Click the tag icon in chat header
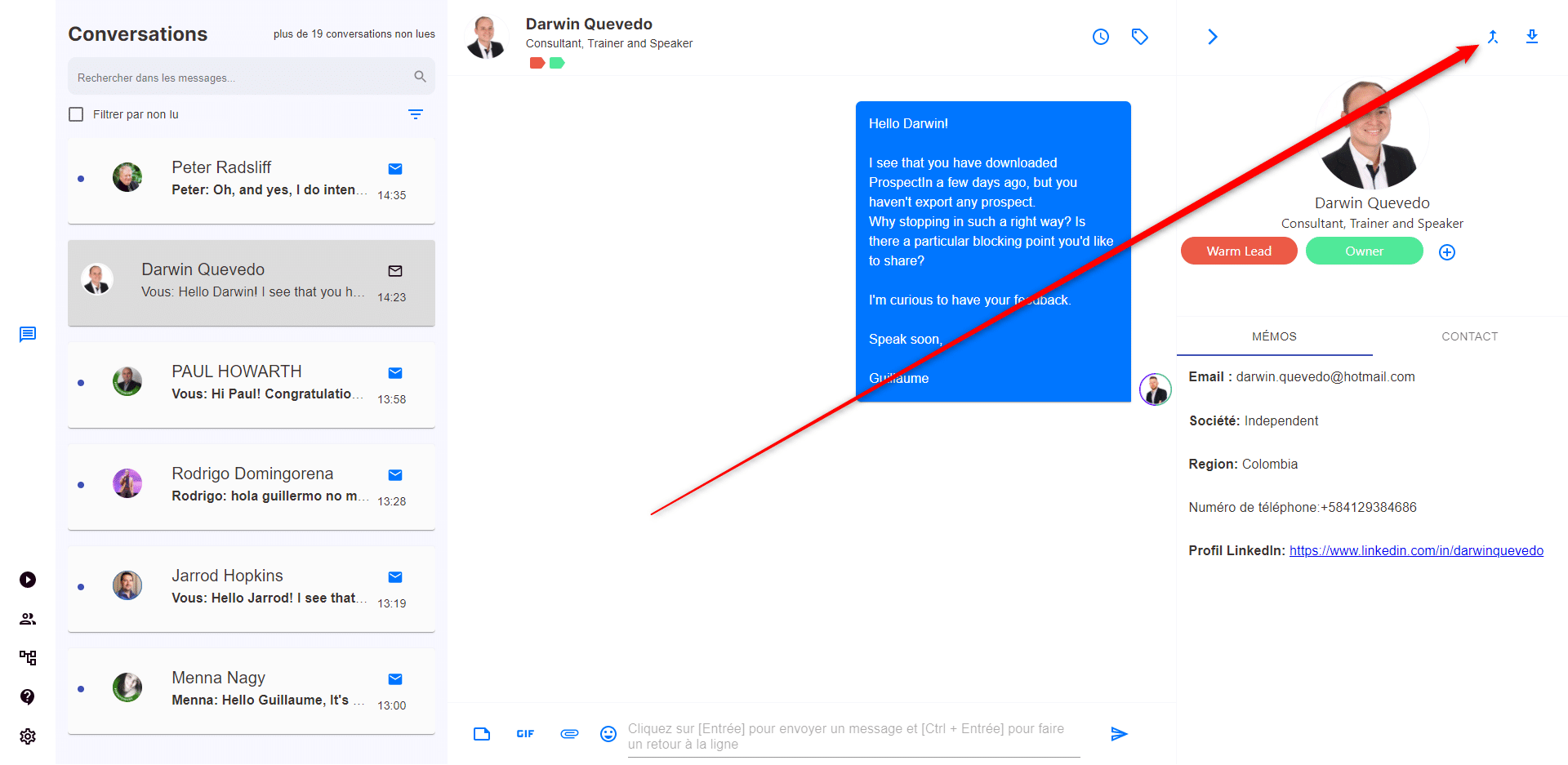1568x765 pixels. pos(1140,37)
